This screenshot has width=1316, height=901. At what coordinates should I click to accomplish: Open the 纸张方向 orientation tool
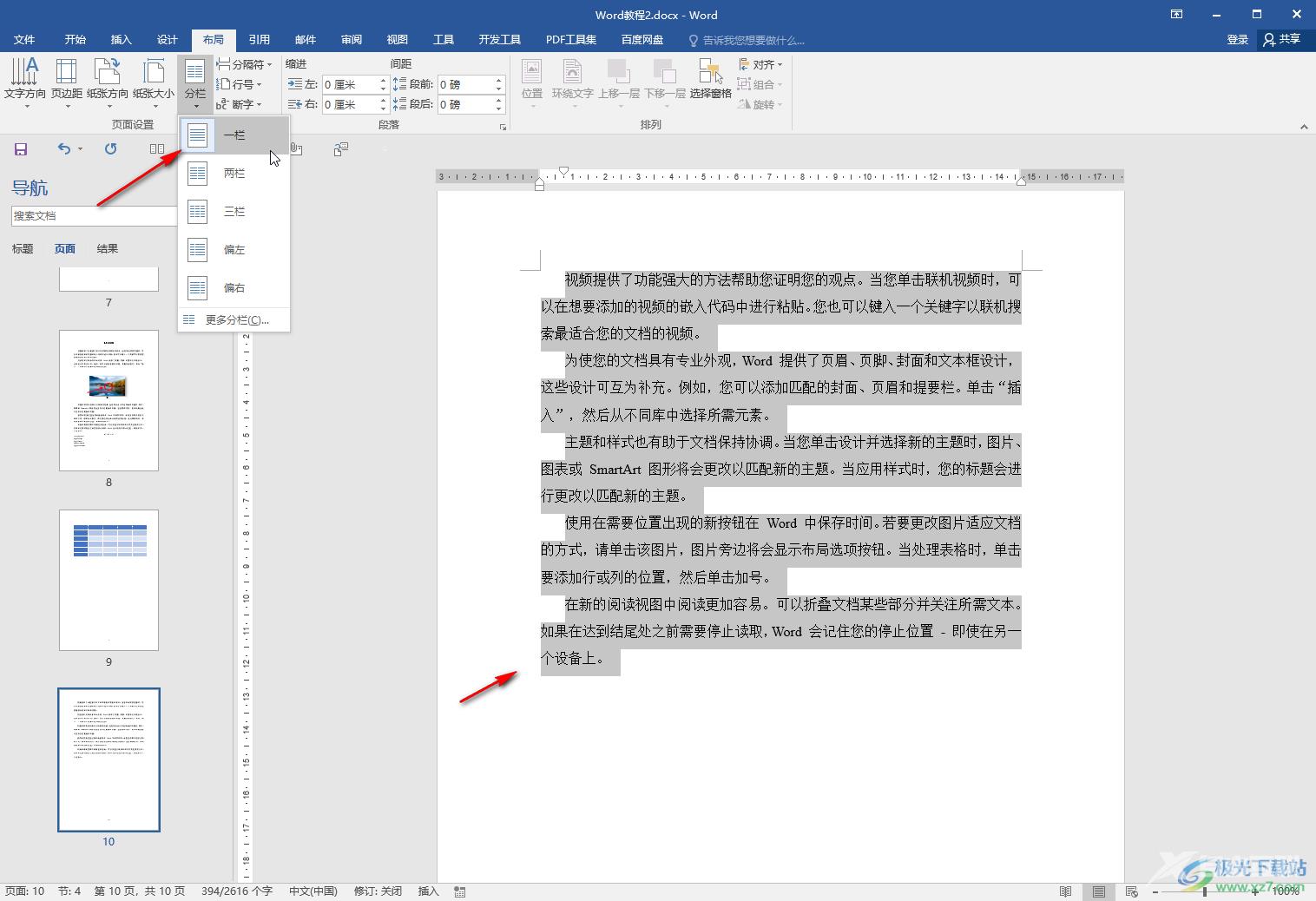coord(108,82)
